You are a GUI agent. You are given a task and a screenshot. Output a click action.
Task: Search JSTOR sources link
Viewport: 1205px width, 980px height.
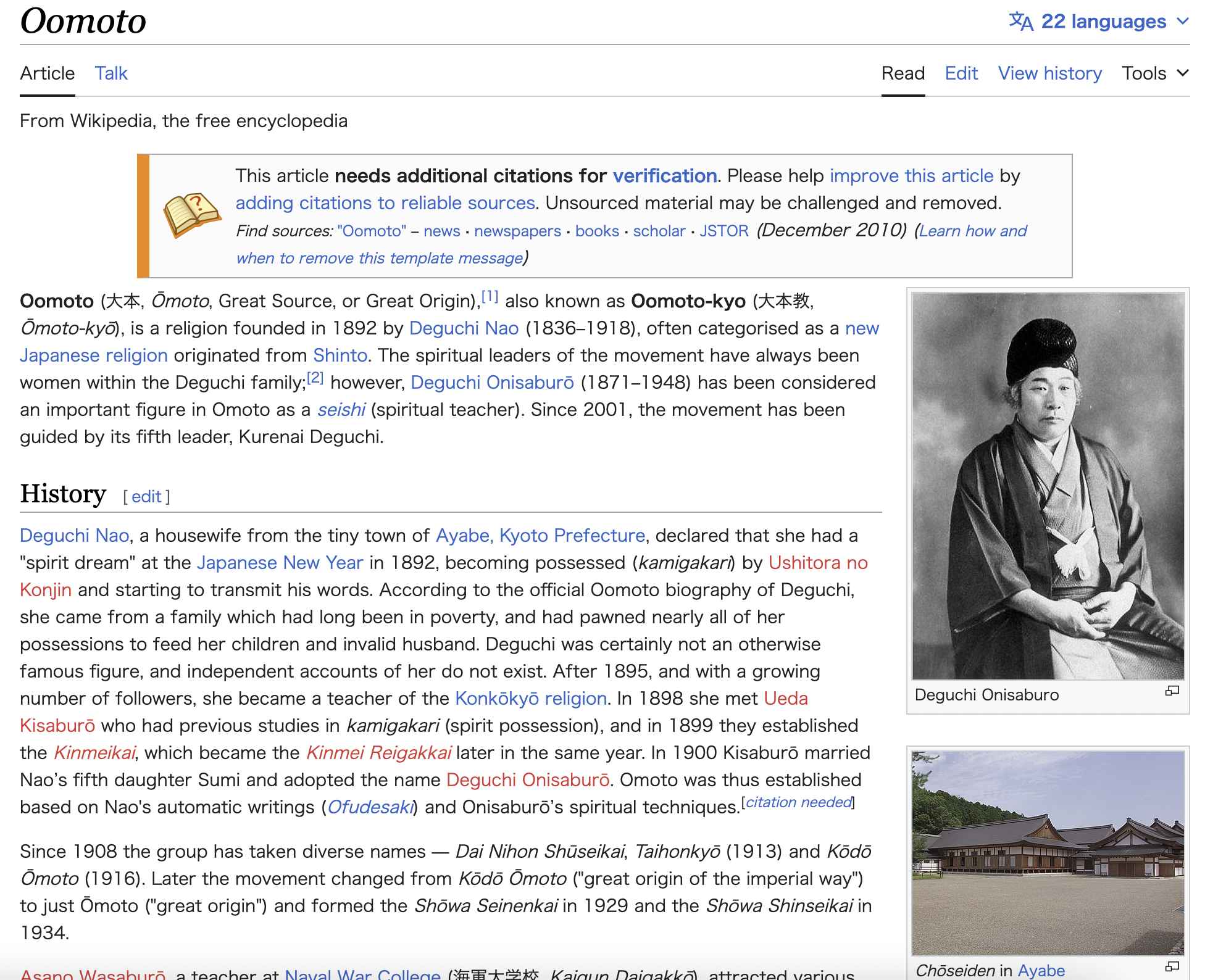[723, 231]
